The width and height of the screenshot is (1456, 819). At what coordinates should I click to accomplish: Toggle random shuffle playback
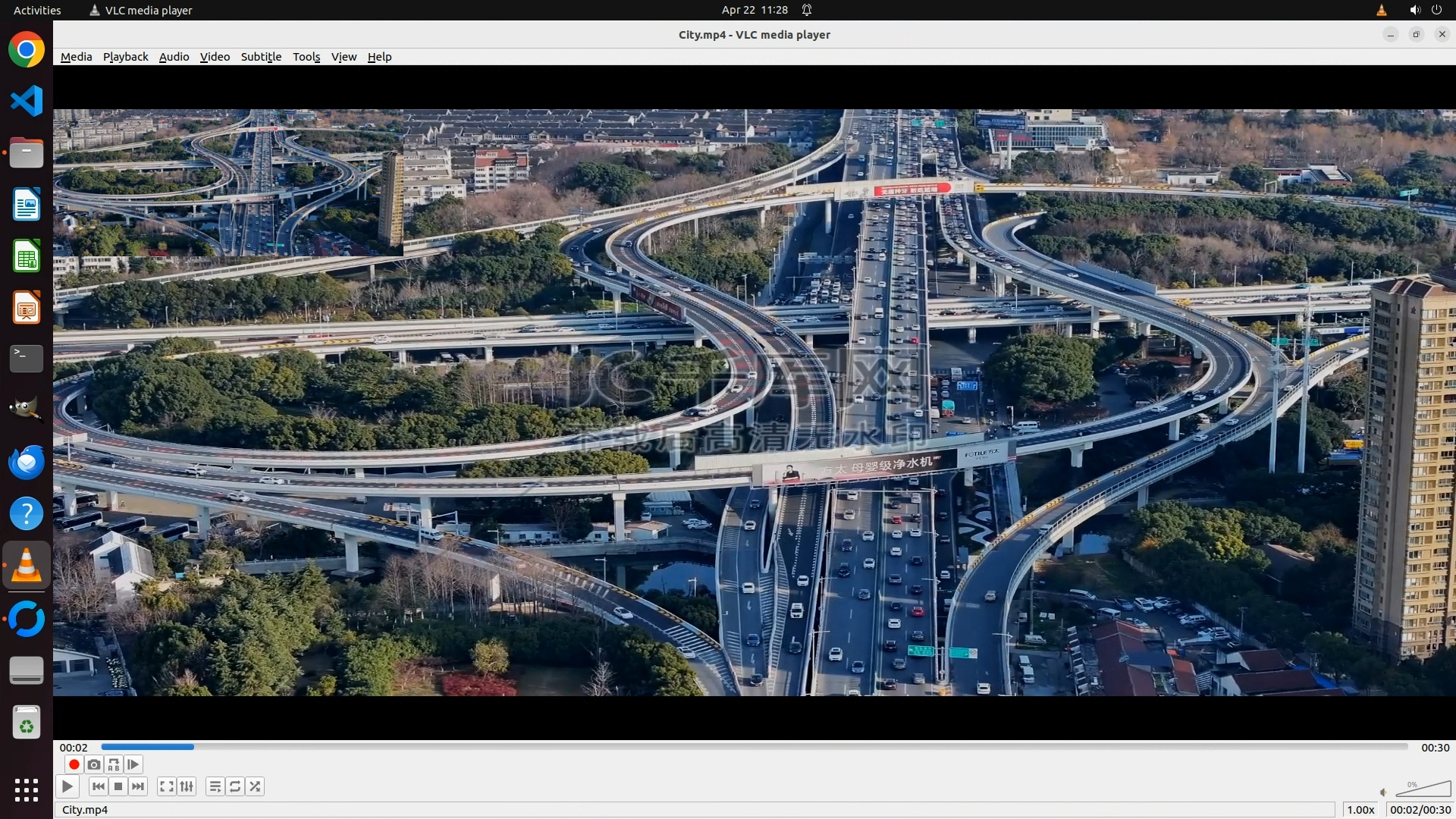point(256,786)
